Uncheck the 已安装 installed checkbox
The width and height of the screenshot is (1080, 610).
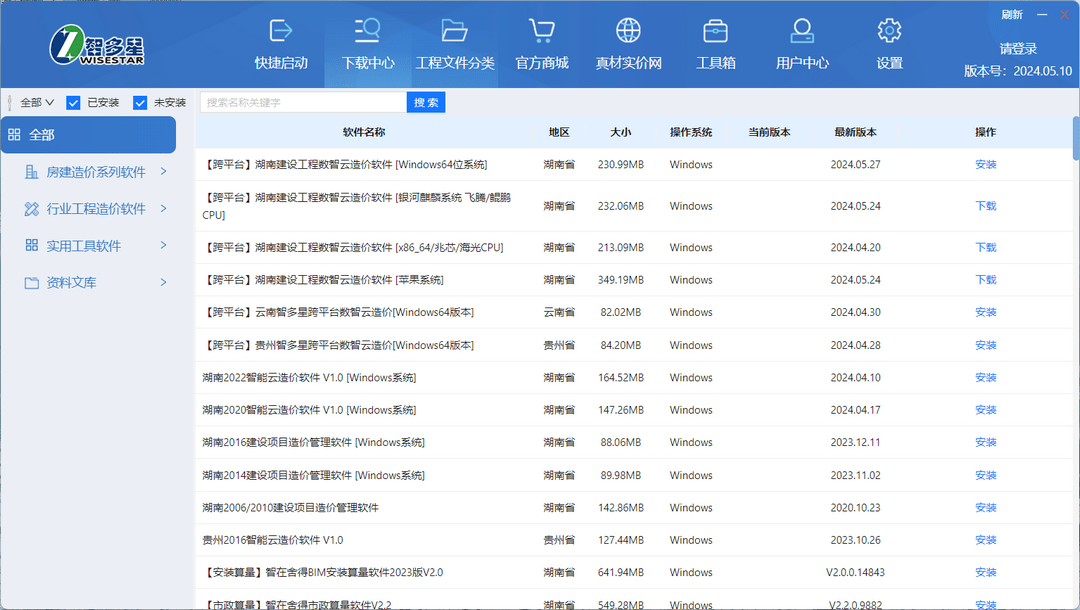(x=73, y=101)
